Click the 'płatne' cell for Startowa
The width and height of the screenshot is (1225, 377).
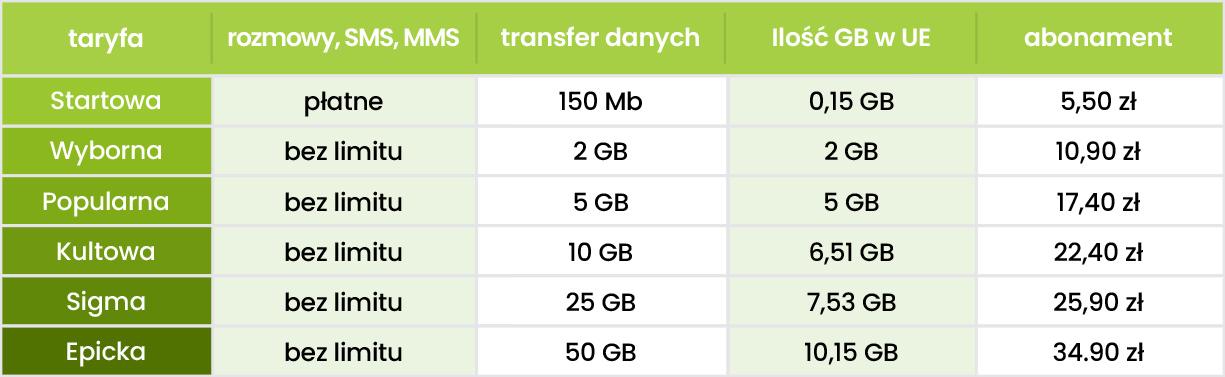tap(343, 102)
